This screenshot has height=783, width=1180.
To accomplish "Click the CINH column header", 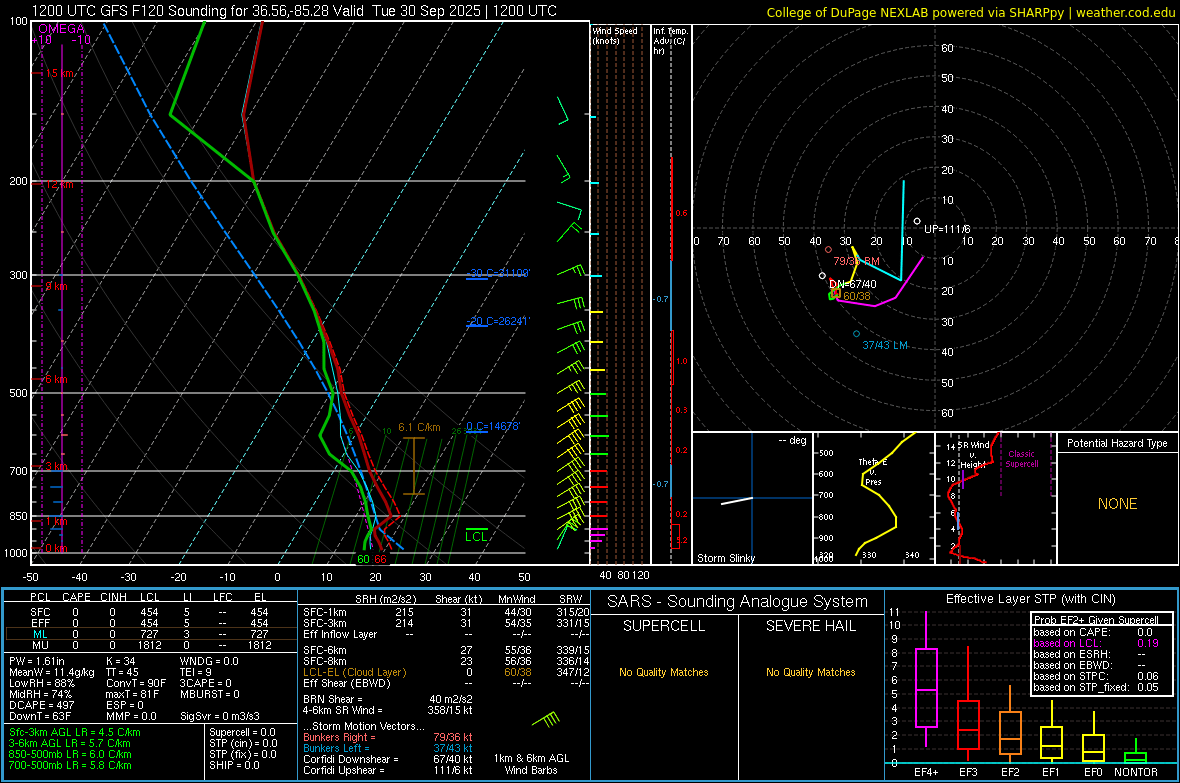I will click(113, 597).
